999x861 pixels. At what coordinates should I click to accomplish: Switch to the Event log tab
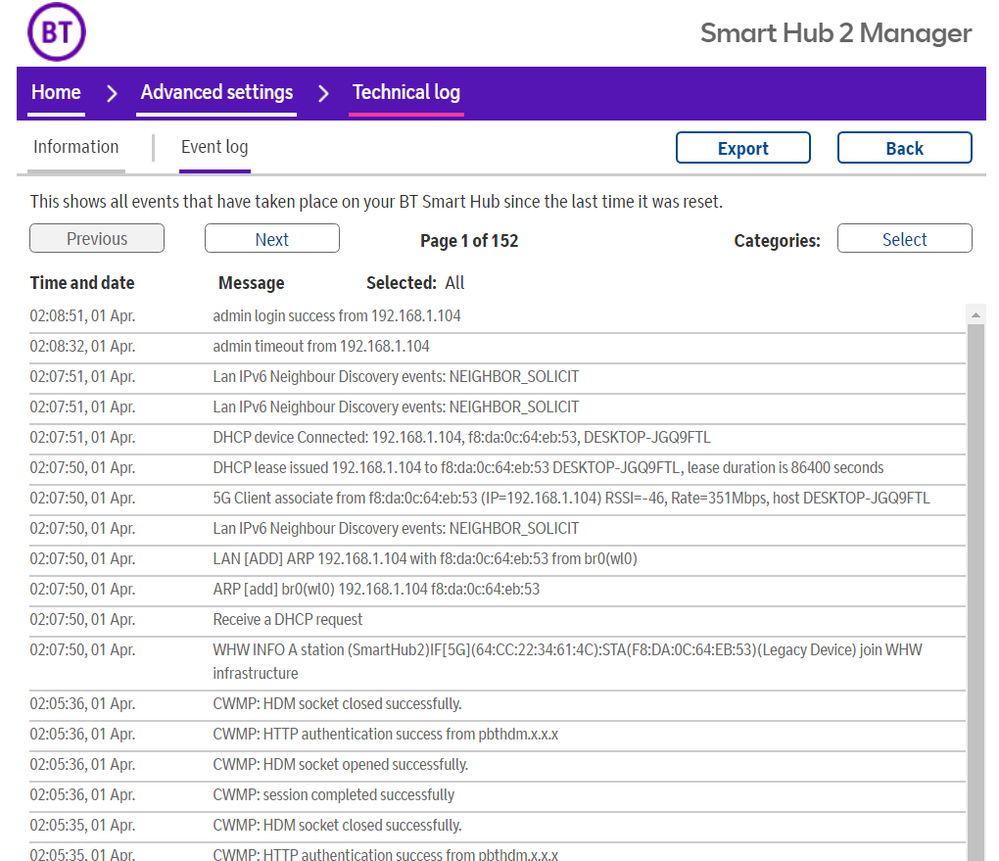(x=214, y=147)
